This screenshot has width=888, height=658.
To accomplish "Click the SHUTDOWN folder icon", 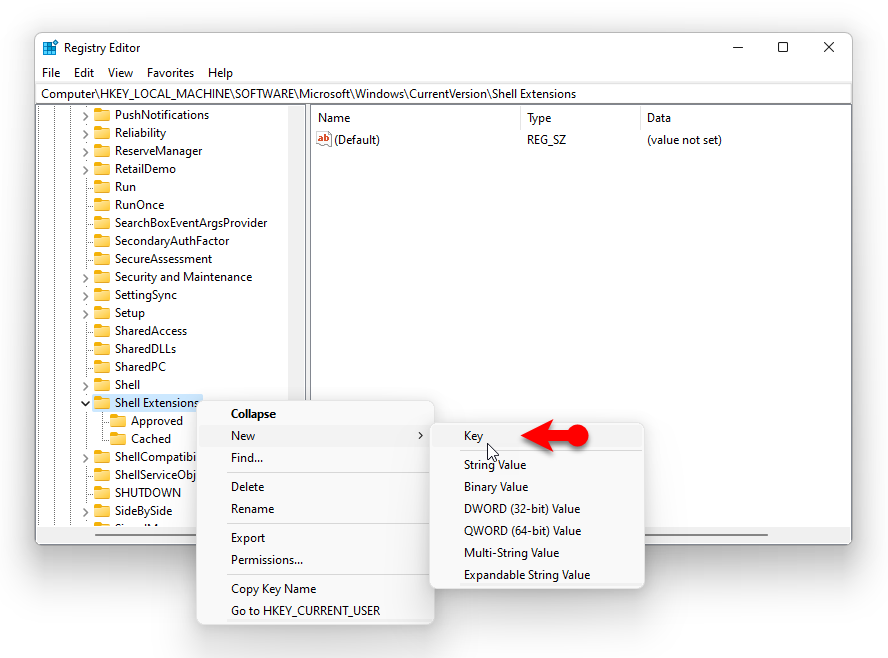I will pyautogui.click(x=102, y=493).
